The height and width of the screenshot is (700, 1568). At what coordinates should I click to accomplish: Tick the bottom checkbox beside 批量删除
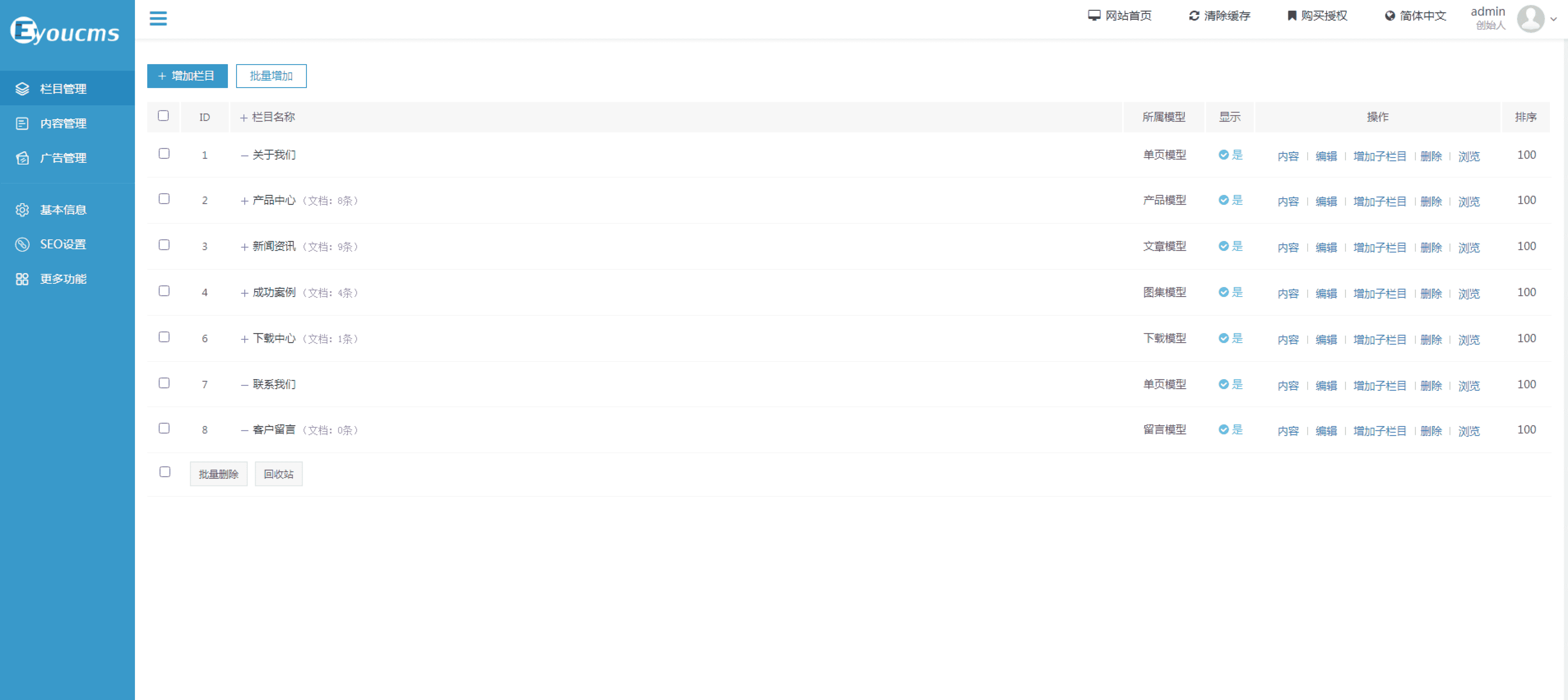[x=165, y=472]
